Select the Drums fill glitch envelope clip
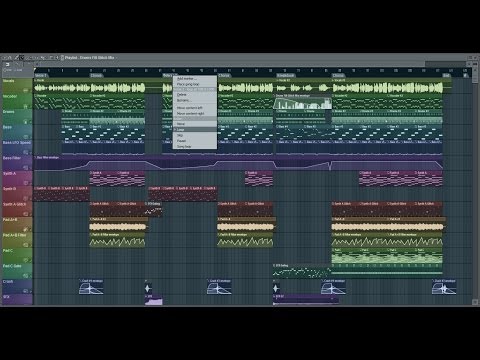The width and height of the screenshot is (480, 360). click(302, 102)
